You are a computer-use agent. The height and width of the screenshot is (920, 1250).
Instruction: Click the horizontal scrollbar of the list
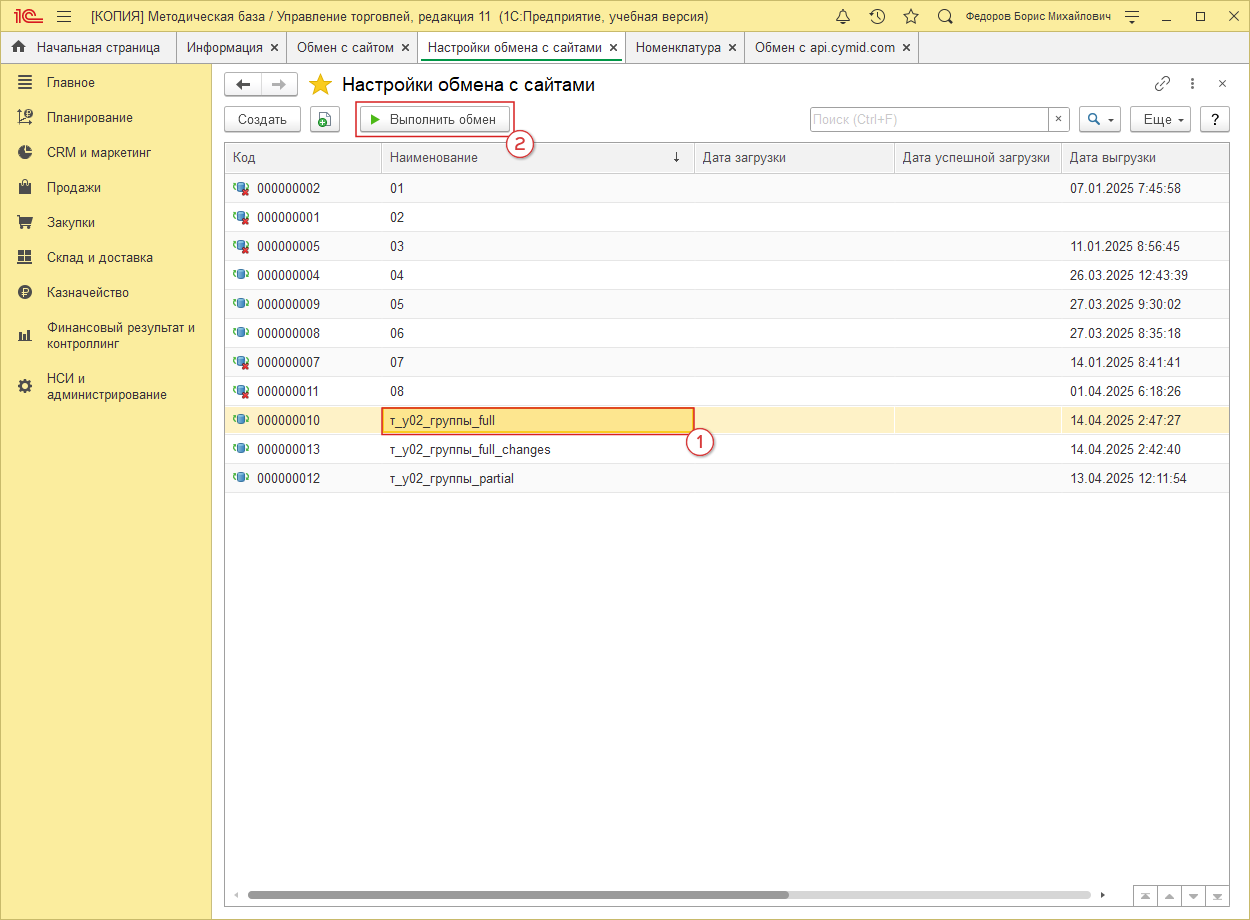tap(518, 895)
